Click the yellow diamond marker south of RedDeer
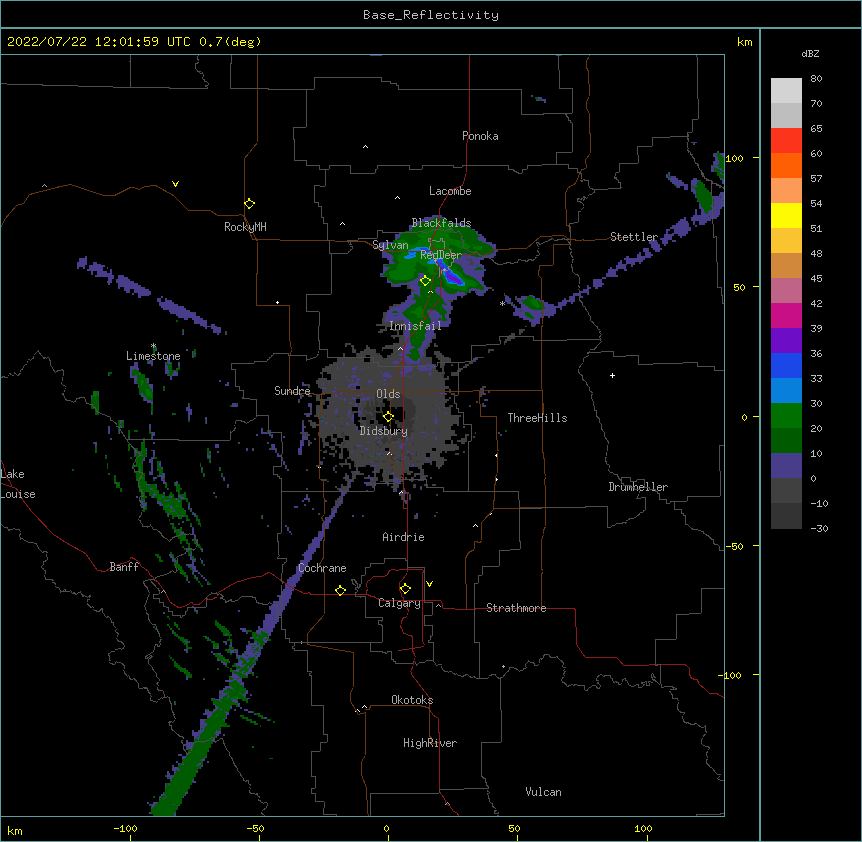This screenshot has height=842, width=862. (426, 281)
